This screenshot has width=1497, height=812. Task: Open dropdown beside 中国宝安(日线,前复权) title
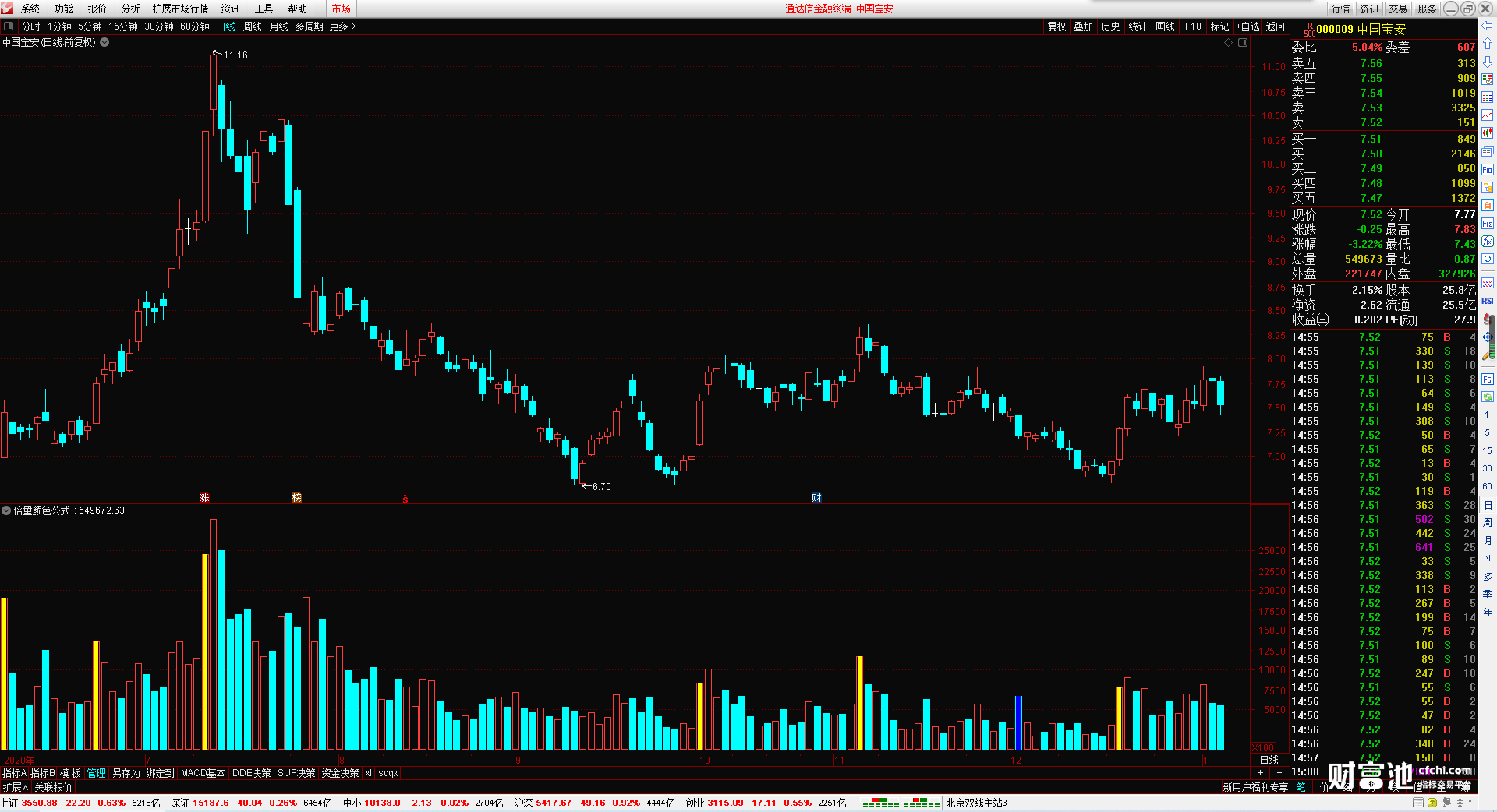pos(104,42)
